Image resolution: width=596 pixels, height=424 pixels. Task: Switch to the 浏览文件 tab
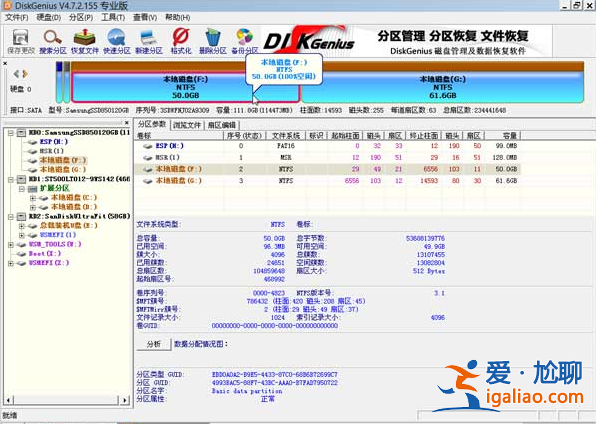coord(187,125)
